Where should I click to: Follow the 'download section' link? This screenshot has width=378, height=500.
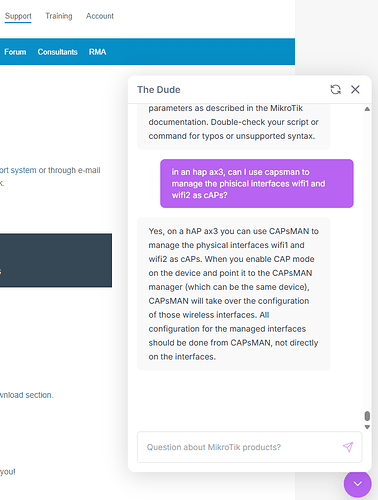[x=26, y=395]
